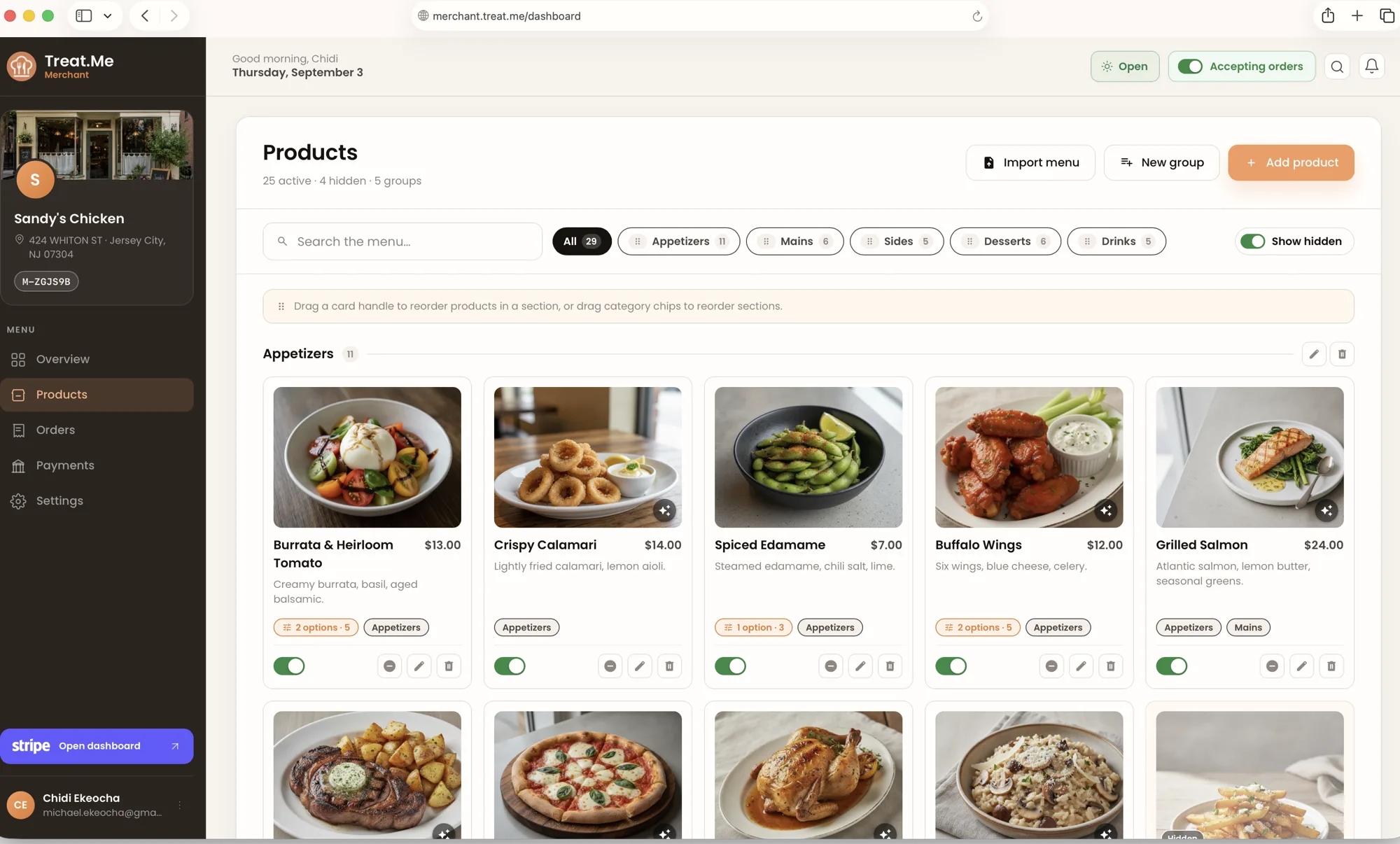The height and width of the screenshot is (844, 1400).
Task: Click the minus icon on Burrata card
Action: pos(389,666)
